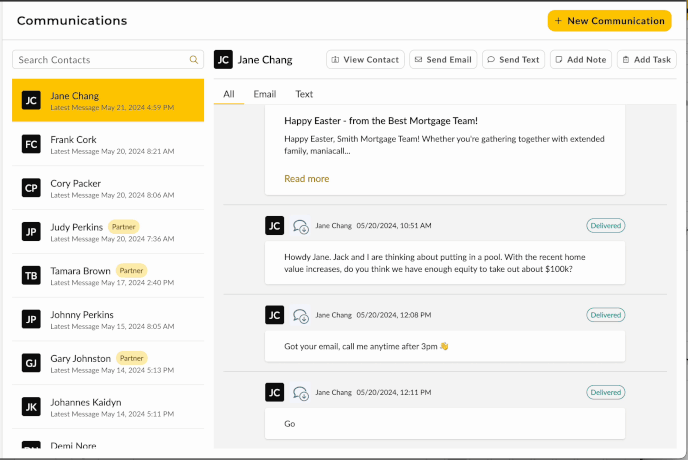The image size is (688, 460).
Task: Open Read more on Happy Easter email
Action: [307, 179]
